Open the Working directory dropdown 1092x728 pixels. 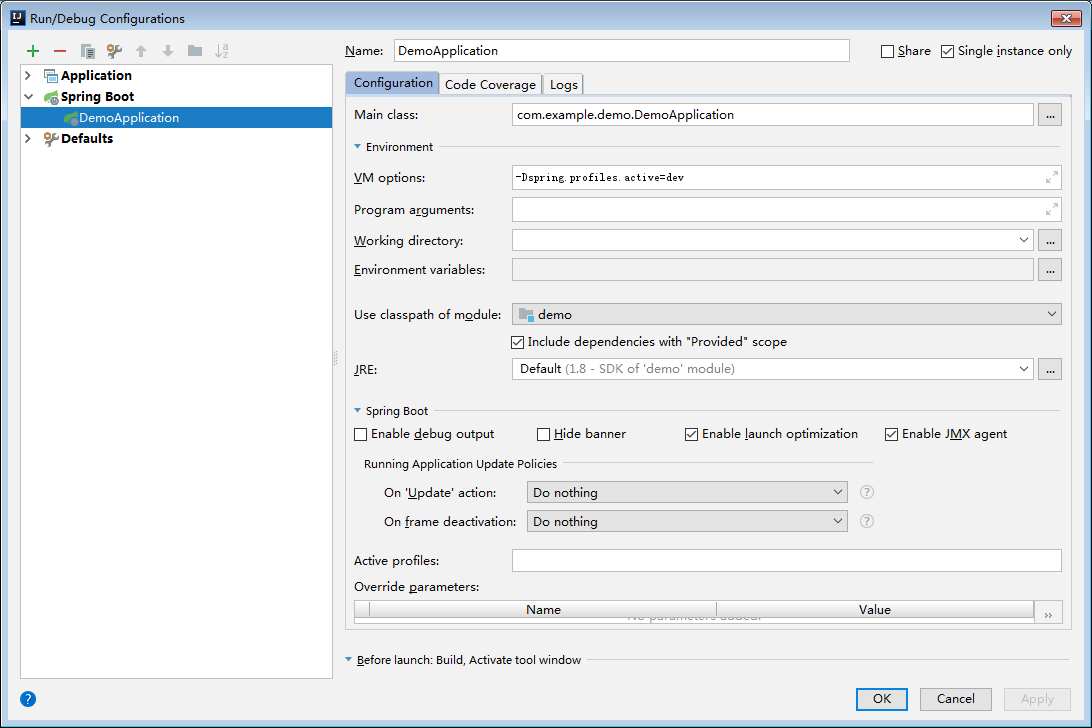coord(1024,240)
